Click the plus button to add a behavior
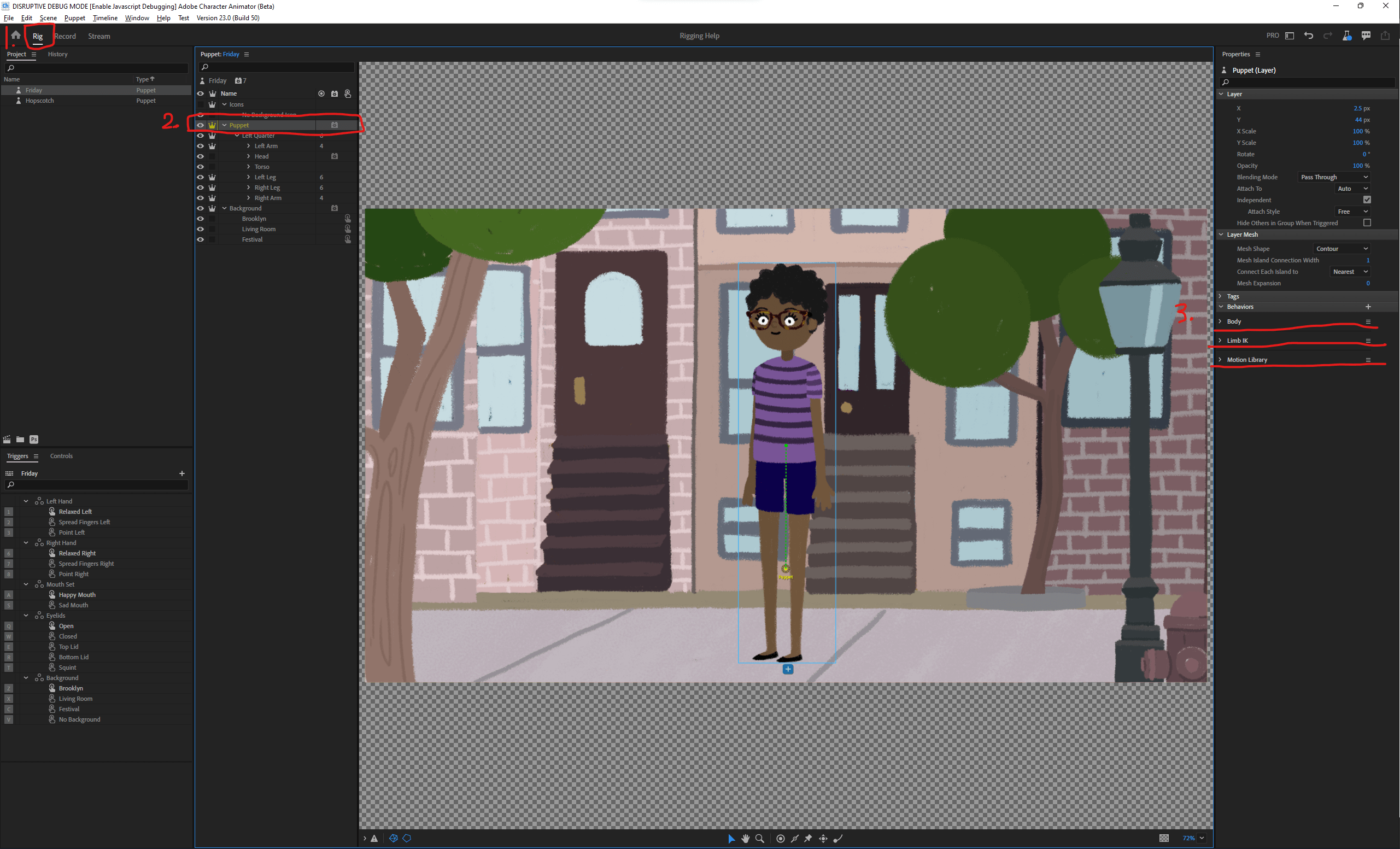The image size is (1400, 849). [1368, 306]
